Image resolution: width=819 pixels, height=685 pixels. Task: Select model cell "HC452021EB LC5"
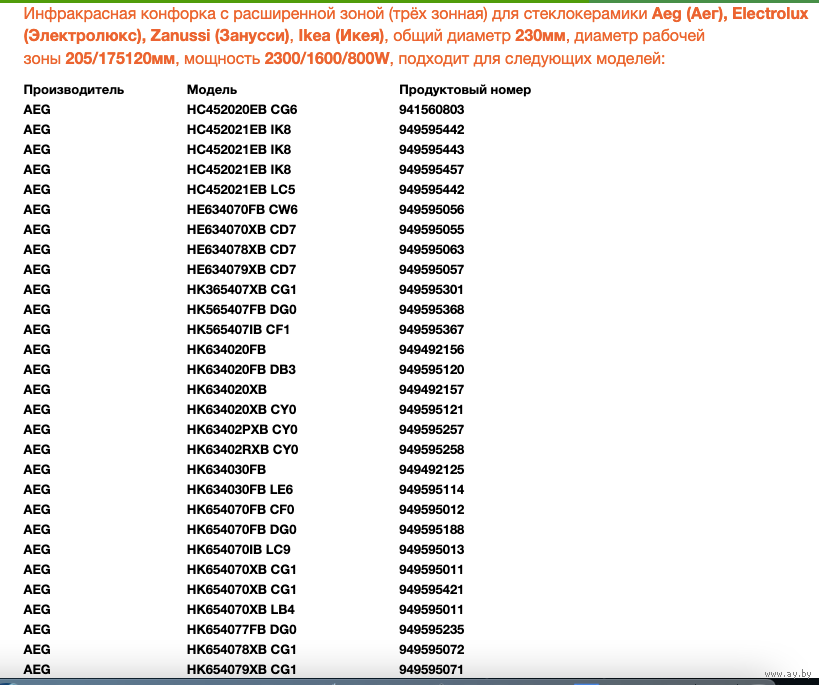(241, 190)
